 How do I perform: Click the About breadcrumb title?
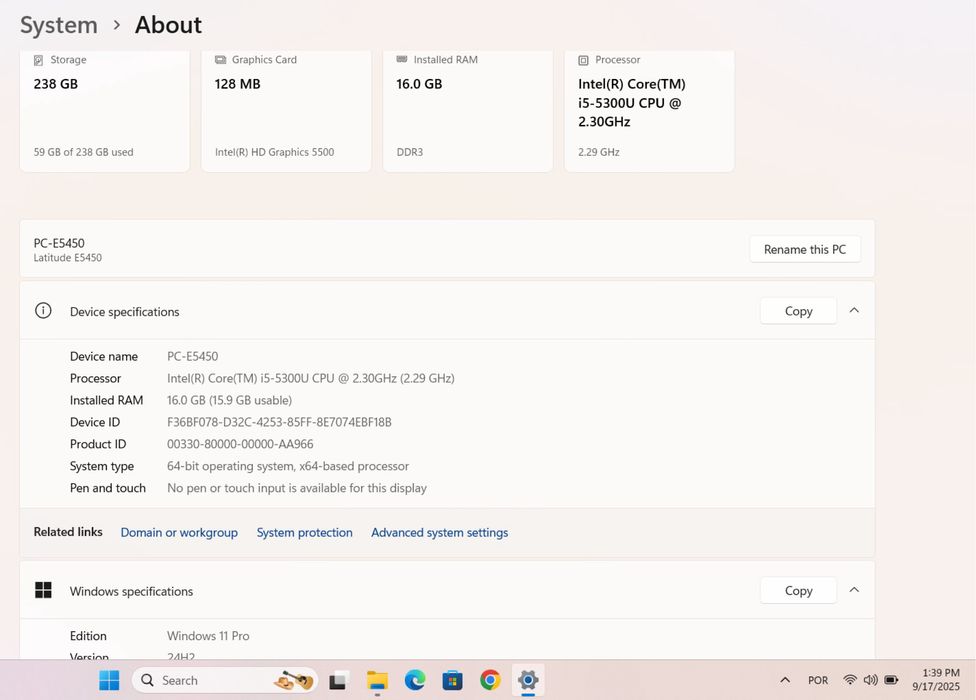(168, 25)
